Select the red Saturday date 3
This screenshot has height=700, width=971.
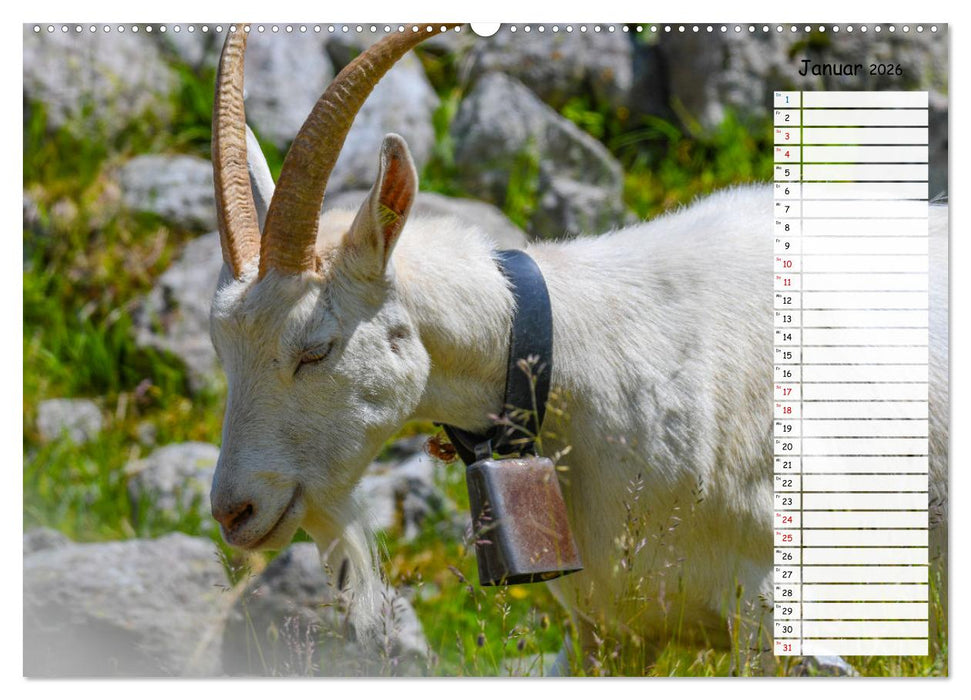tap(787, 135)
